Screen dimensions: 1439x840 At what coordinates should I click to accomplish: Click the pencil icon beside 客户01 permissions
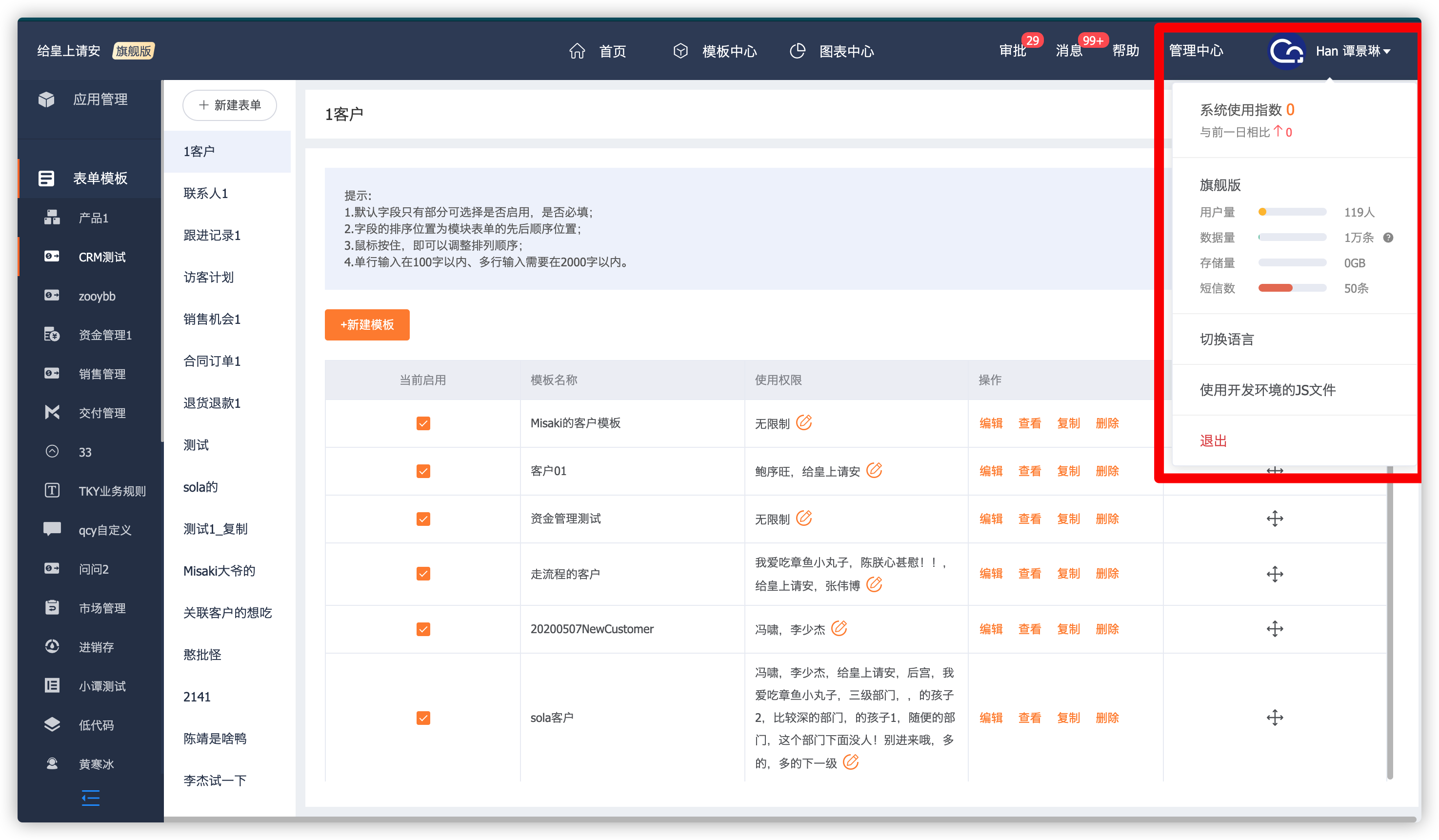point(874,471)
